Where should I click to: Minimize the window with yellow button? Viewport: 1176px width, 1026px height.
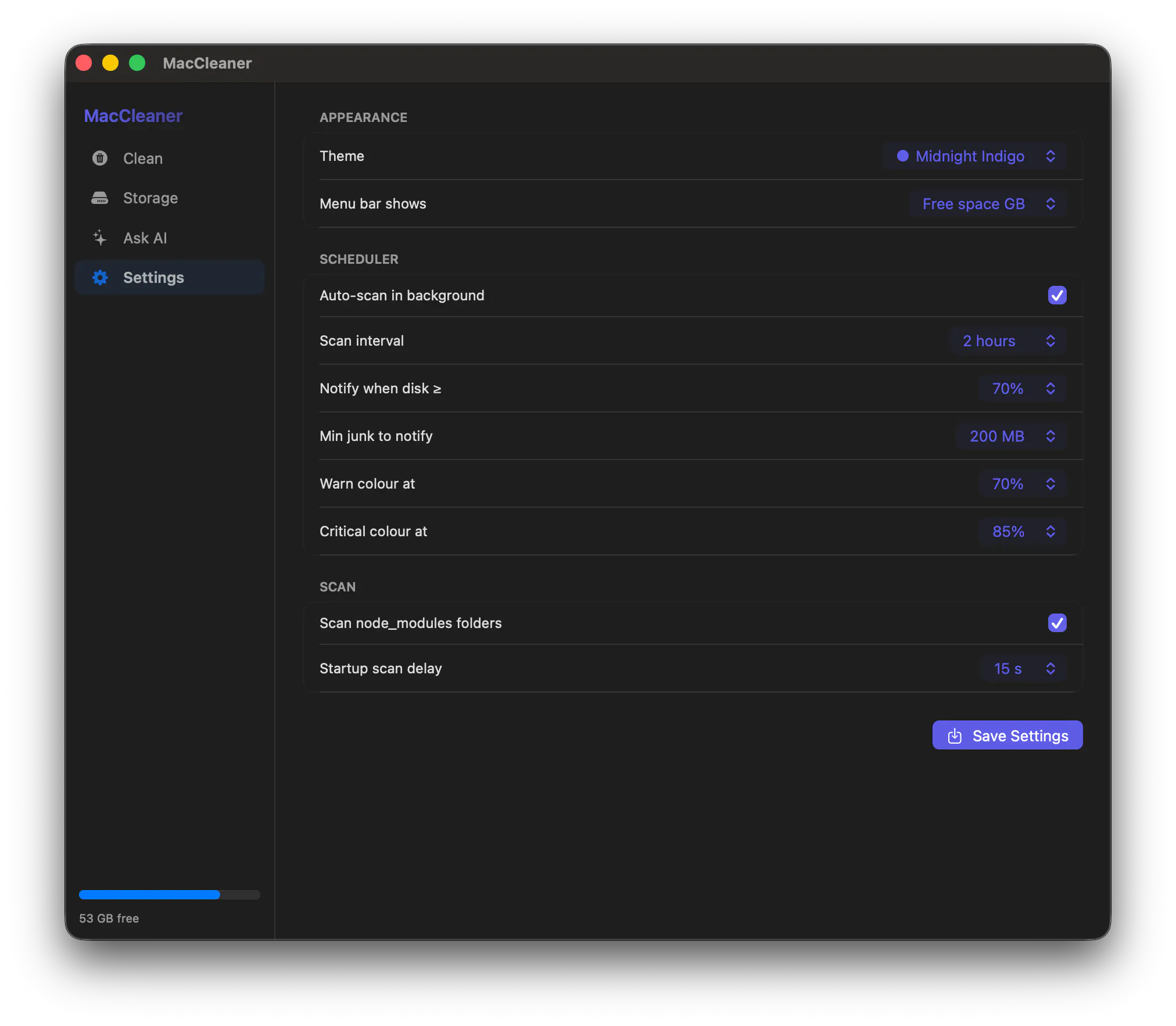[x=110, y=63]
